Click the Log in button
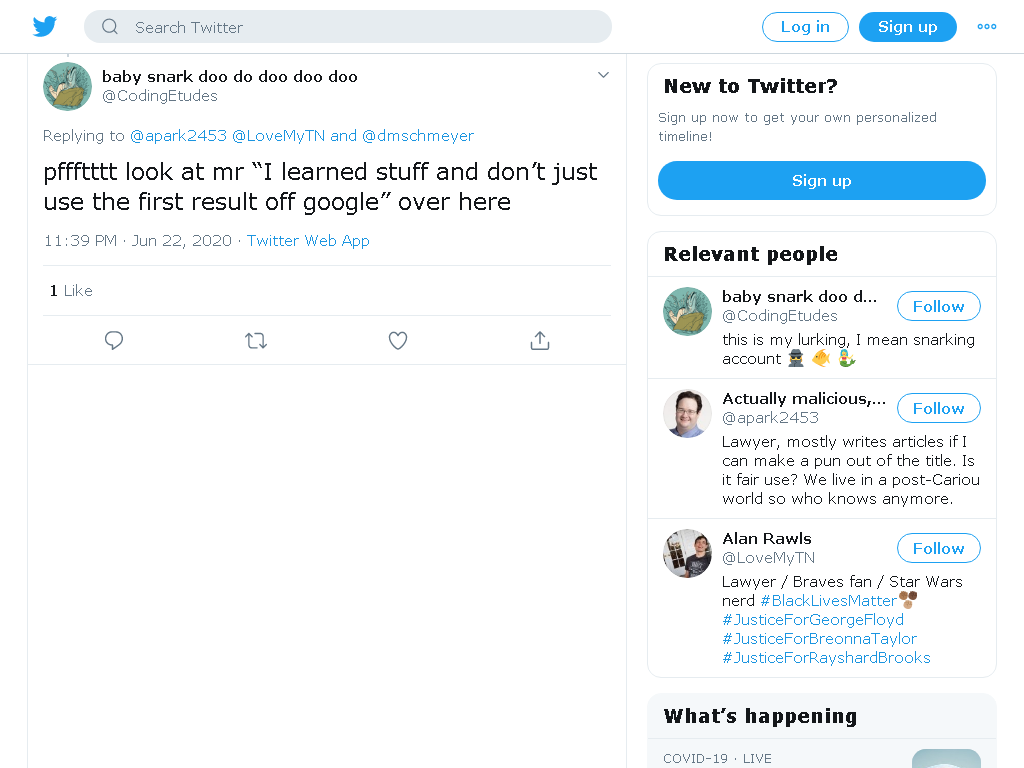The image size is (1024, 768). (805, 27)
